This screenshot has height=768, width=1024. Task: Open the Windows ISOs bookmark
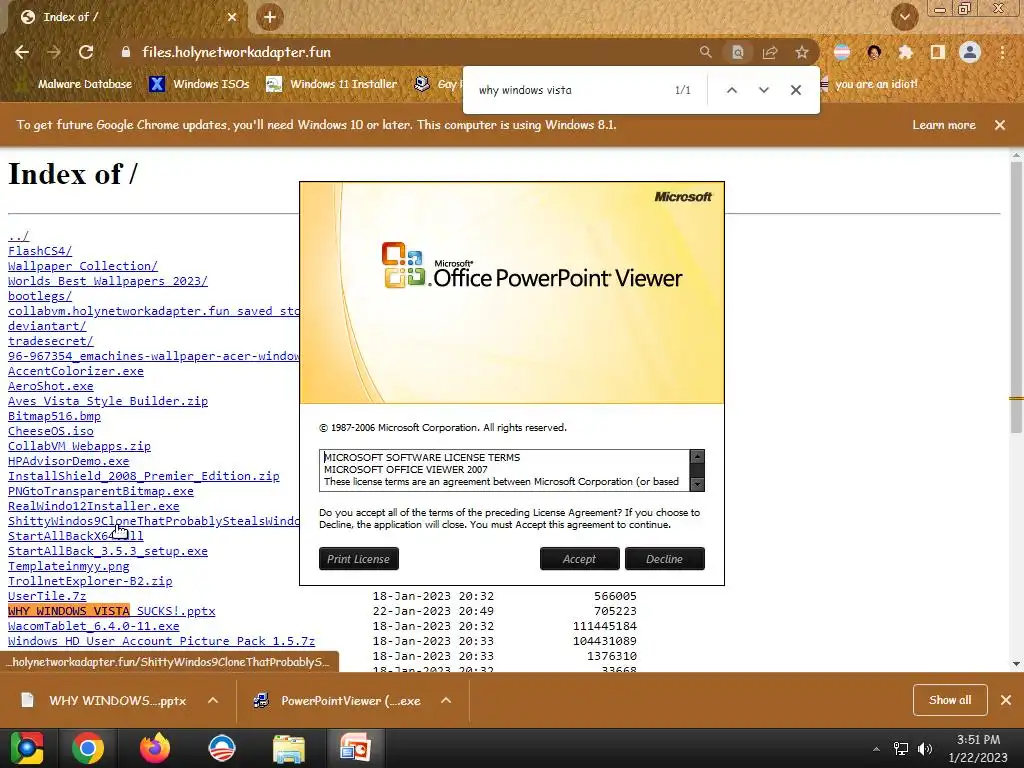click(x=200, y=84)
